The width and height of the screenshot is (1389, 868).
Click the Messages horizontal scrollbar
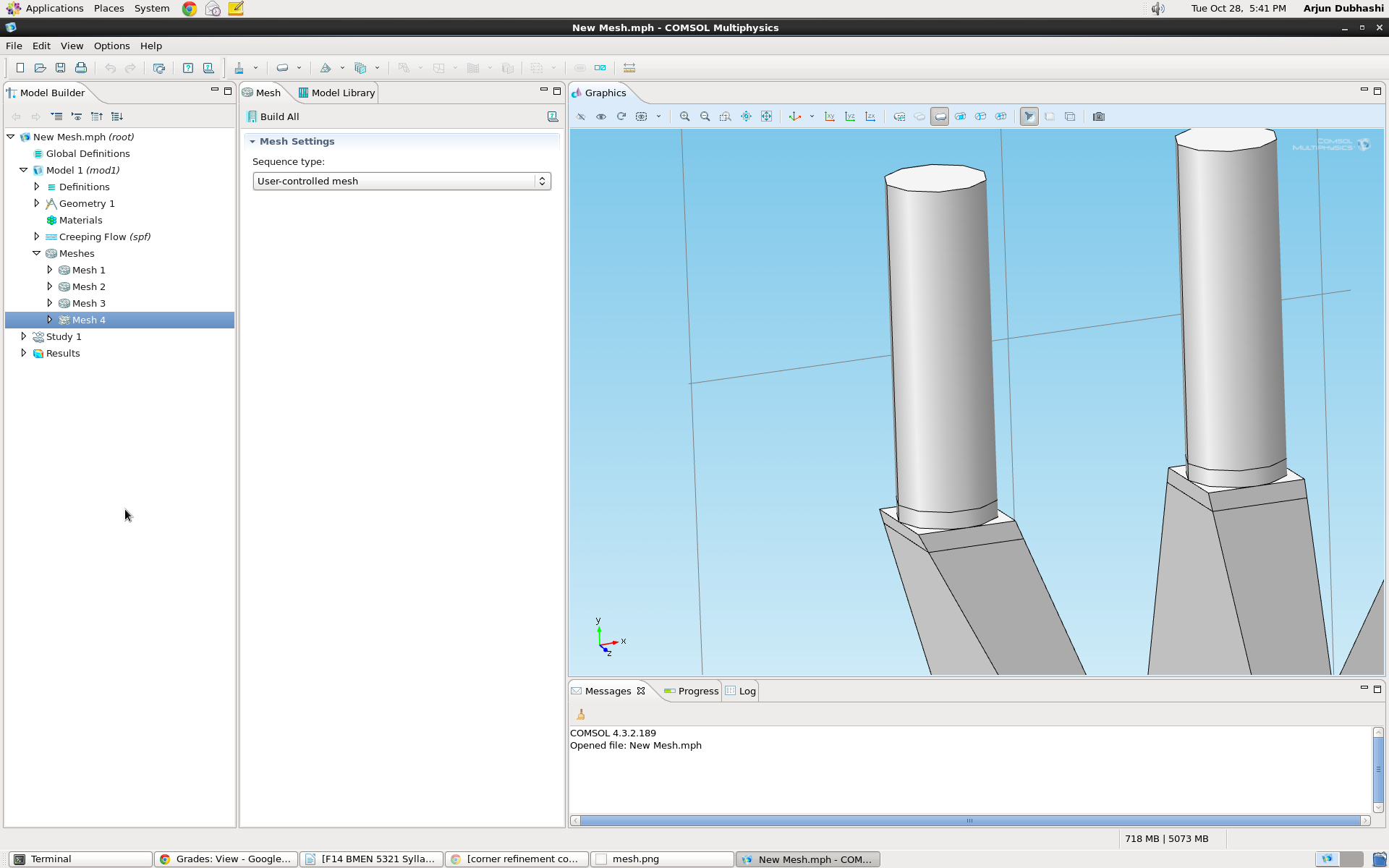click(969, 820)
